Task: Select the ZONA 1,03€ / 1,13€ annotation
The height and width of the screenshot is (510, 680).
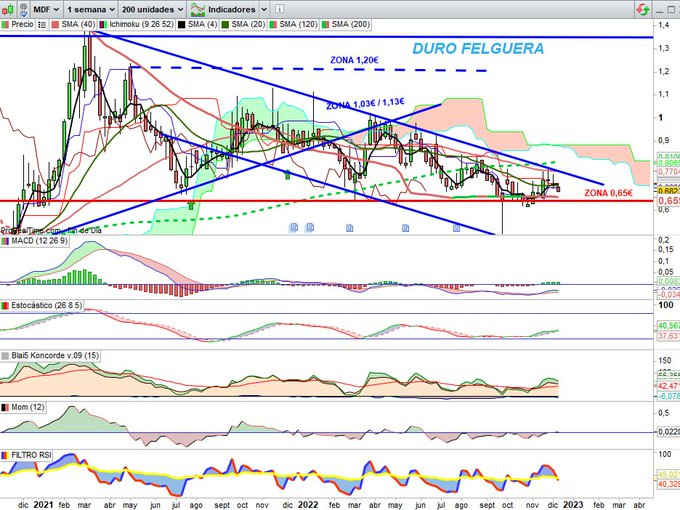Action: click(x=365, y=104)
